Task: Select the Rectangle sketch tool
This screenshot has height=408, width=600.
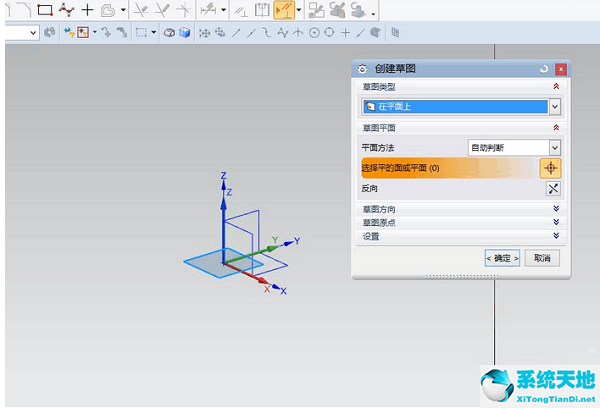Action: 45,10
